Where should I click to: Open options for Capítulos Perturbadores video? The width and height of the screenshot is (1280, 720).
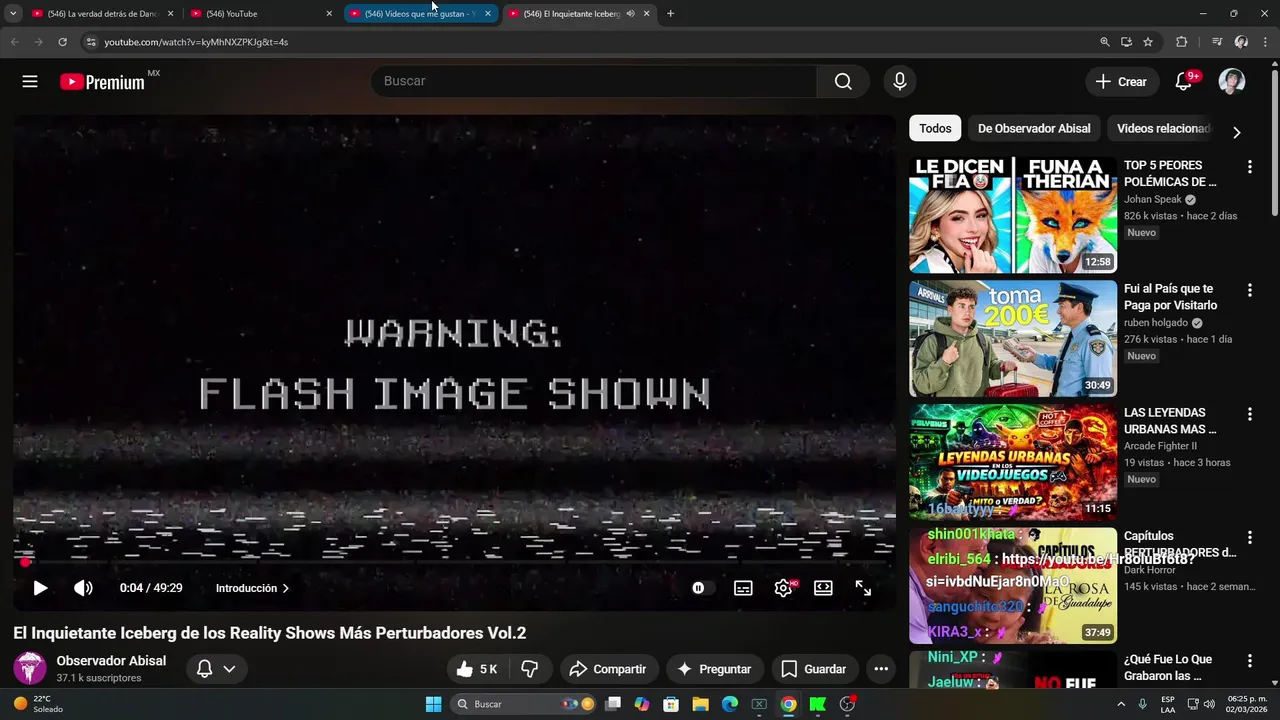(1249, 537)
